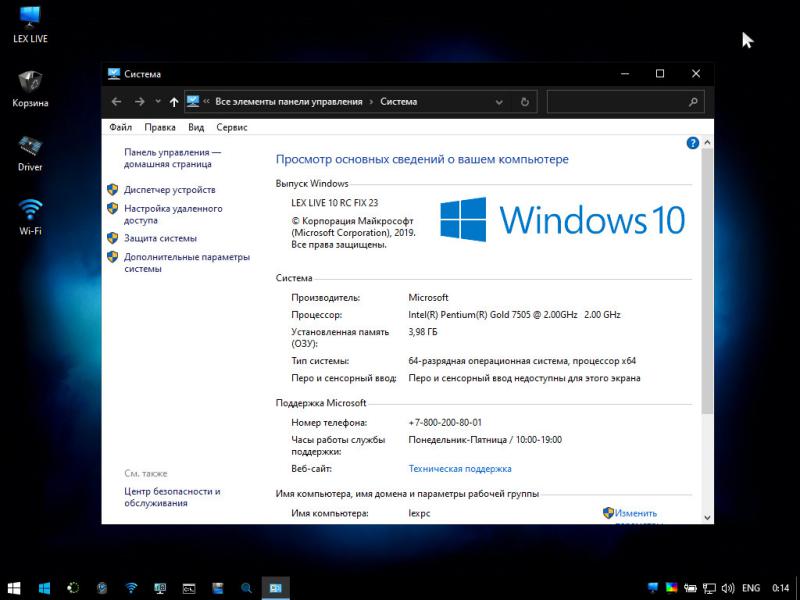
Task: Click the colorful tray icon
Action: (x=671, y=588)
